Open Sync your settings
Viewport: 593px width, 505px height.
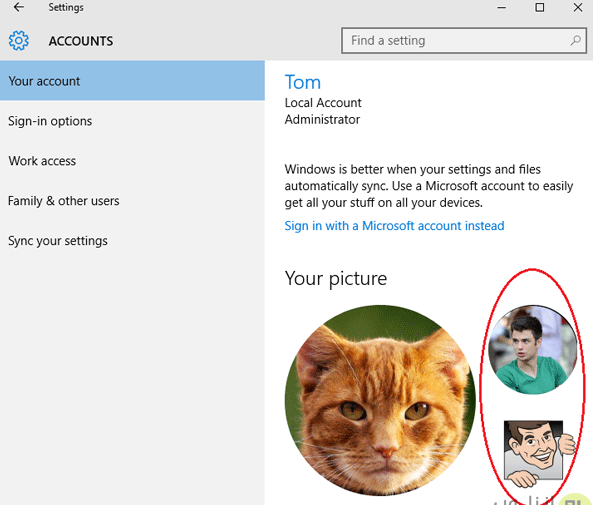click(132, 241)
